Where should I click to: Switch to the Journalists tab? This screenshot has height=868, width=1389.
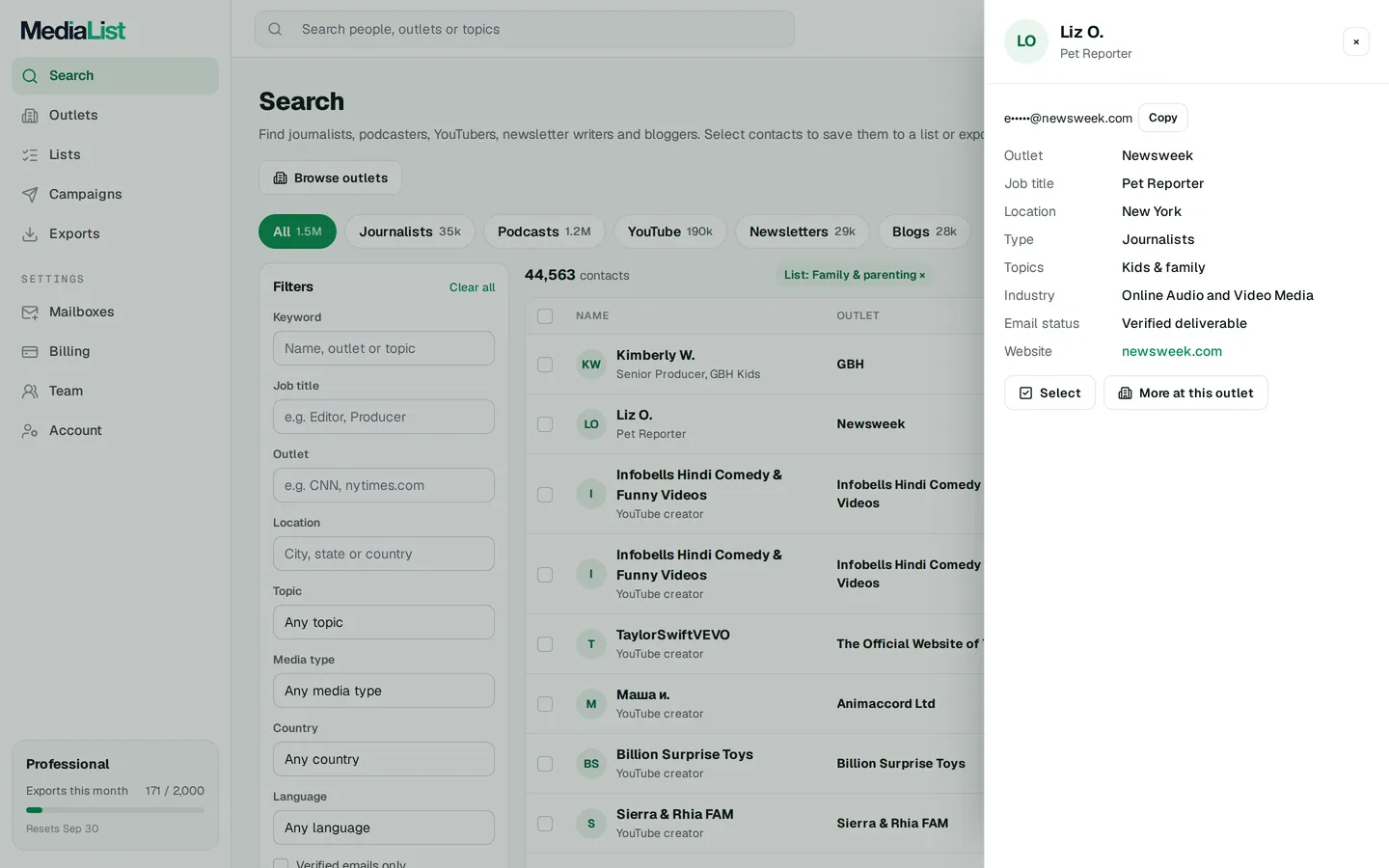pyautogui.click(x=410, y=231)
